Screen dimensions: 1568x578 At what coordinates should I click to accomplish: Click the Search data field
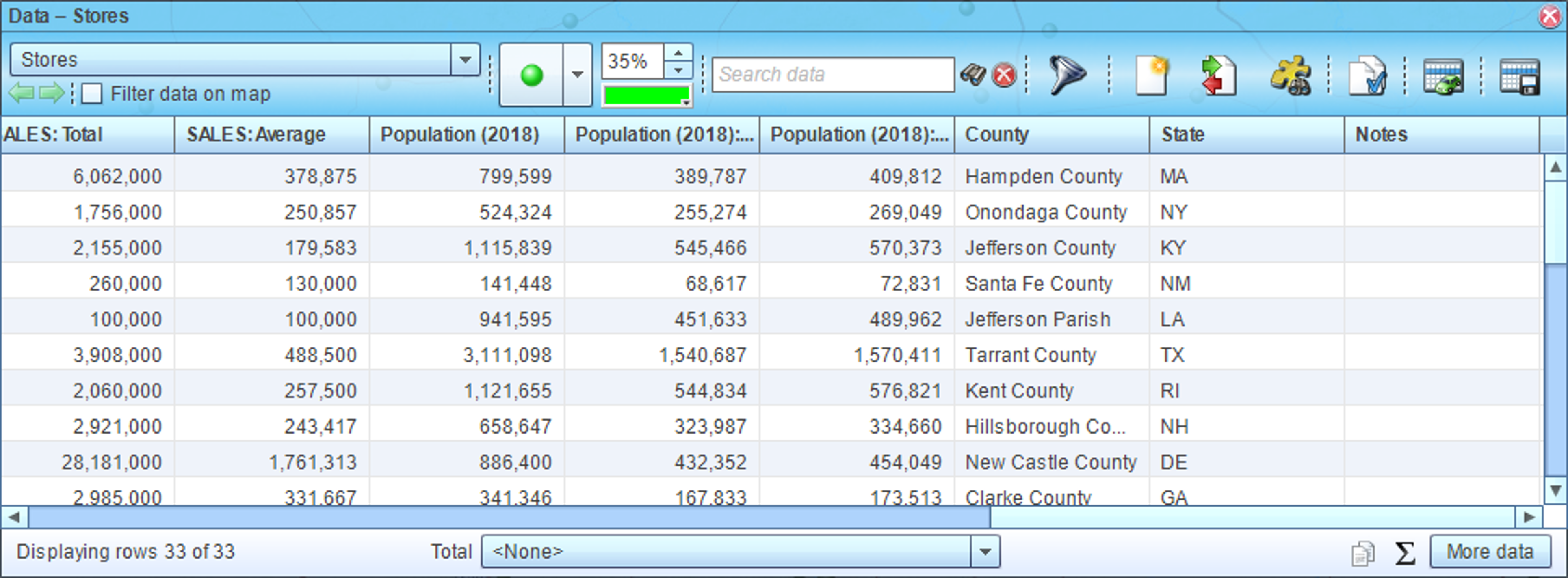(833, 75)
